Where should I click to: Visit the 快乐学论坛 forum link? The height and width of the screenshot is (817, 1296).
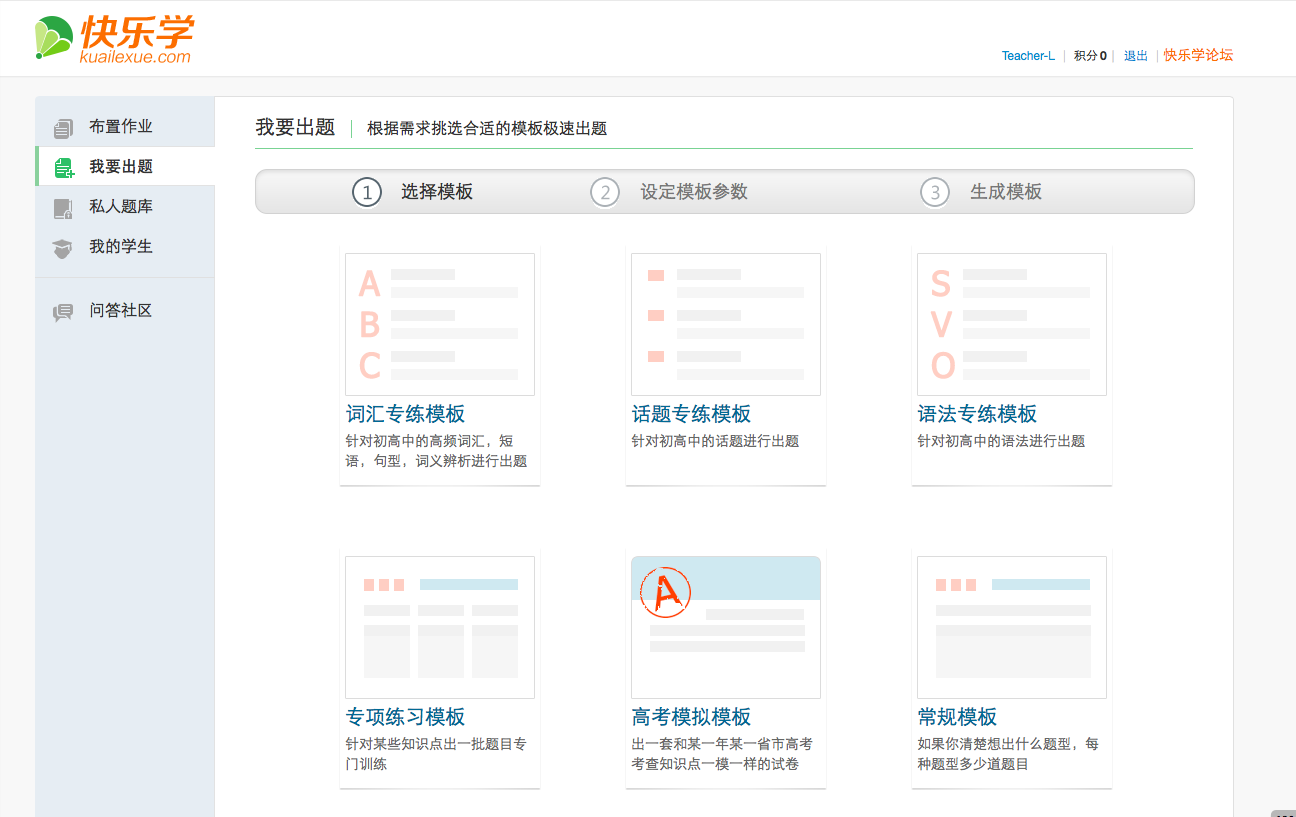tap(1198, 56)
